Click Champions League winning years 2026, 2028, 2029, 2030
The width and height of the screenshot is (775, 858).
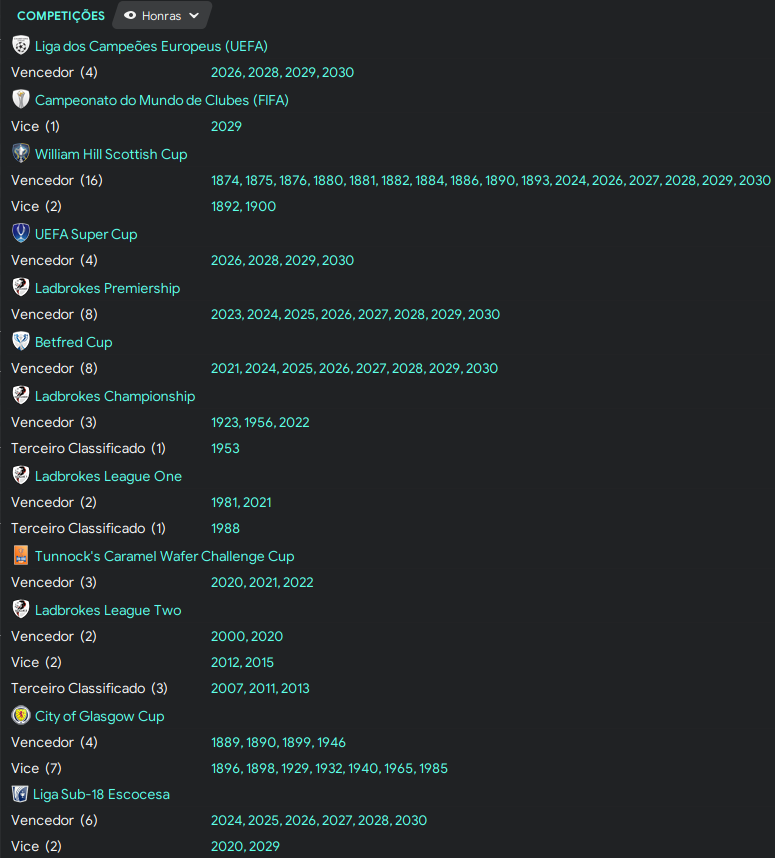tap(282, 72)
